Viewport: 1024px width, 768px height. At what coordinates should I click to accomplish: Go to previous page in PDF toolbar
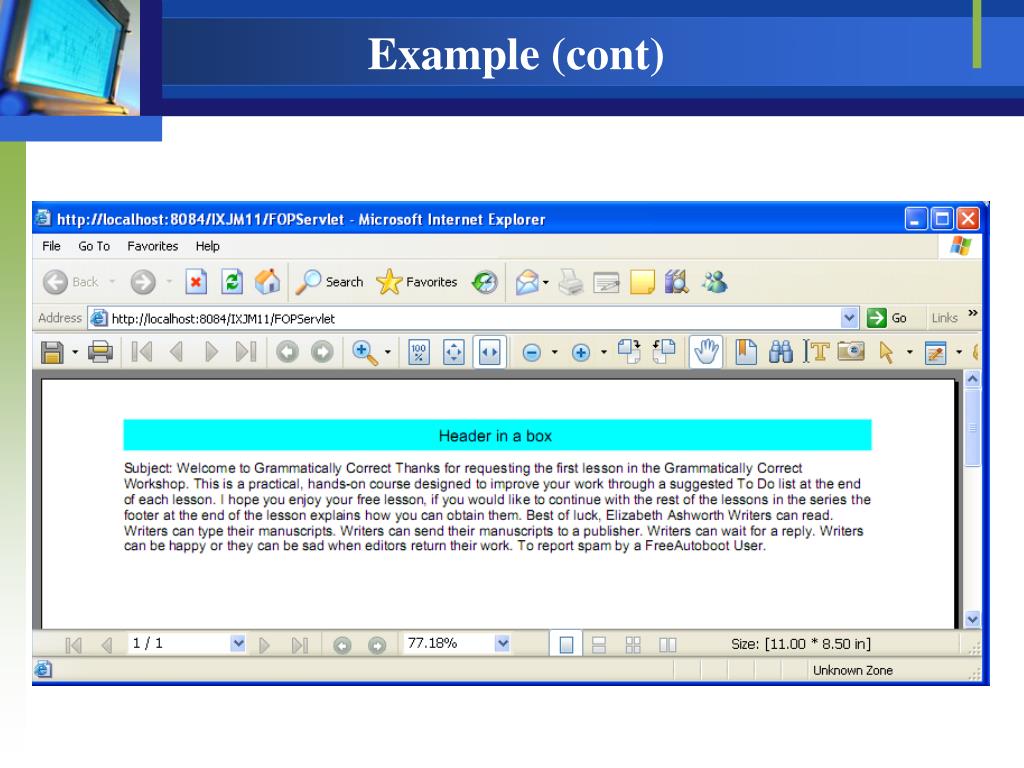coord(176,352)
